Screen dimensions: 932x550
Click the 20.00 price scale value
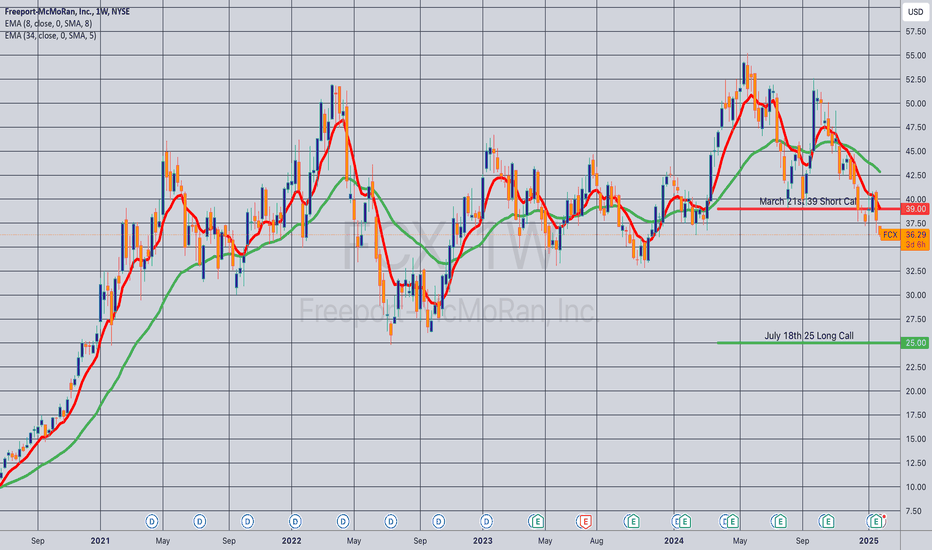(x=915, y=391)
